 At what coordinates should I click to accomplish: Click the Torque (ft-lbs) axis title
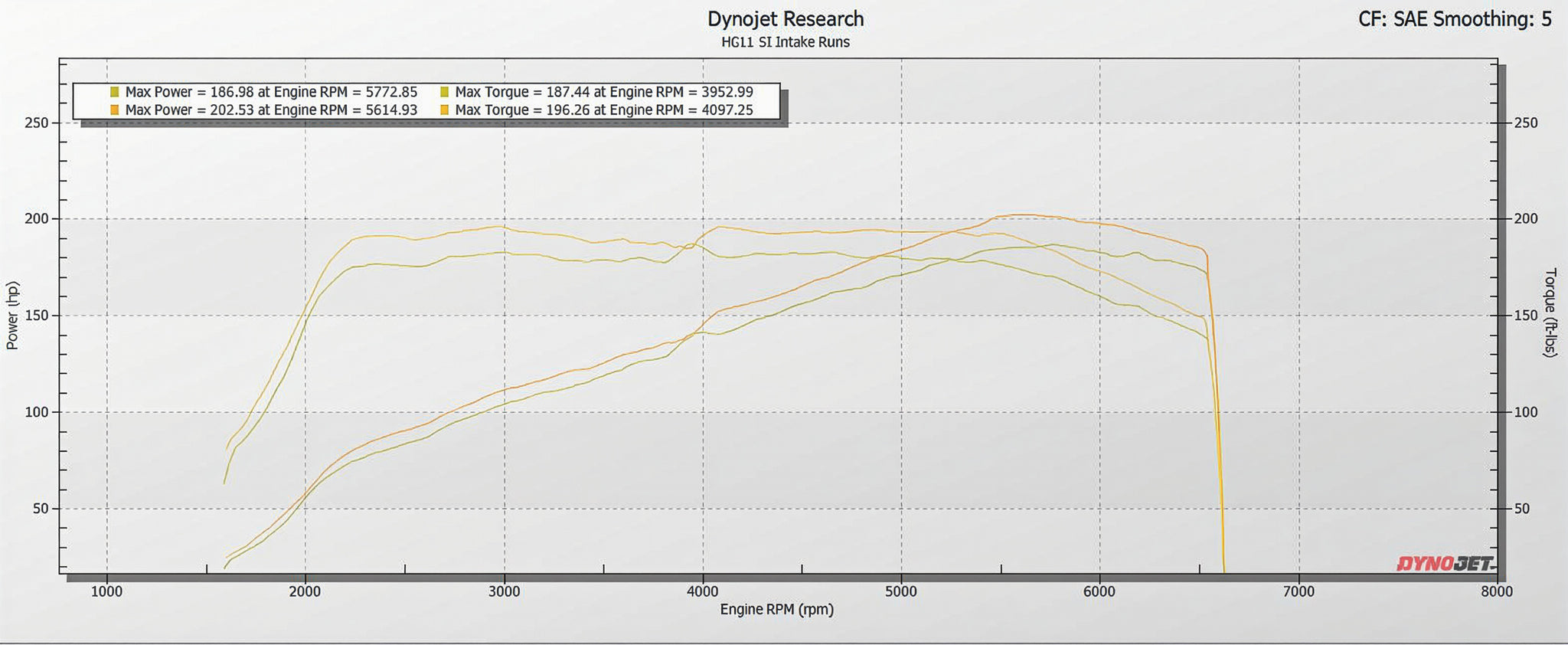click(1550, 313)
